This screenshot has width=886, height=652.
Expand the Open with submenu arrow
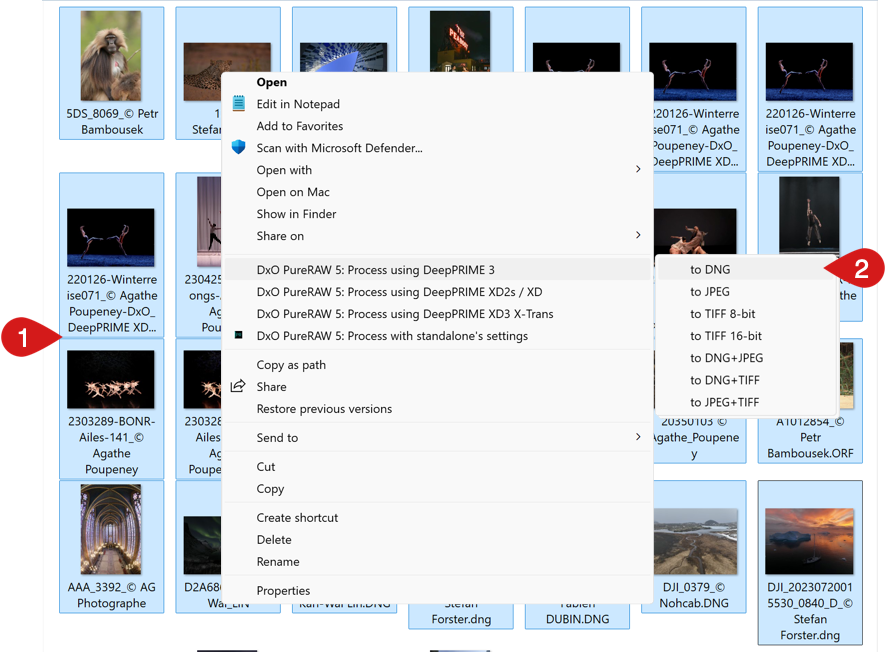point(638,169)
